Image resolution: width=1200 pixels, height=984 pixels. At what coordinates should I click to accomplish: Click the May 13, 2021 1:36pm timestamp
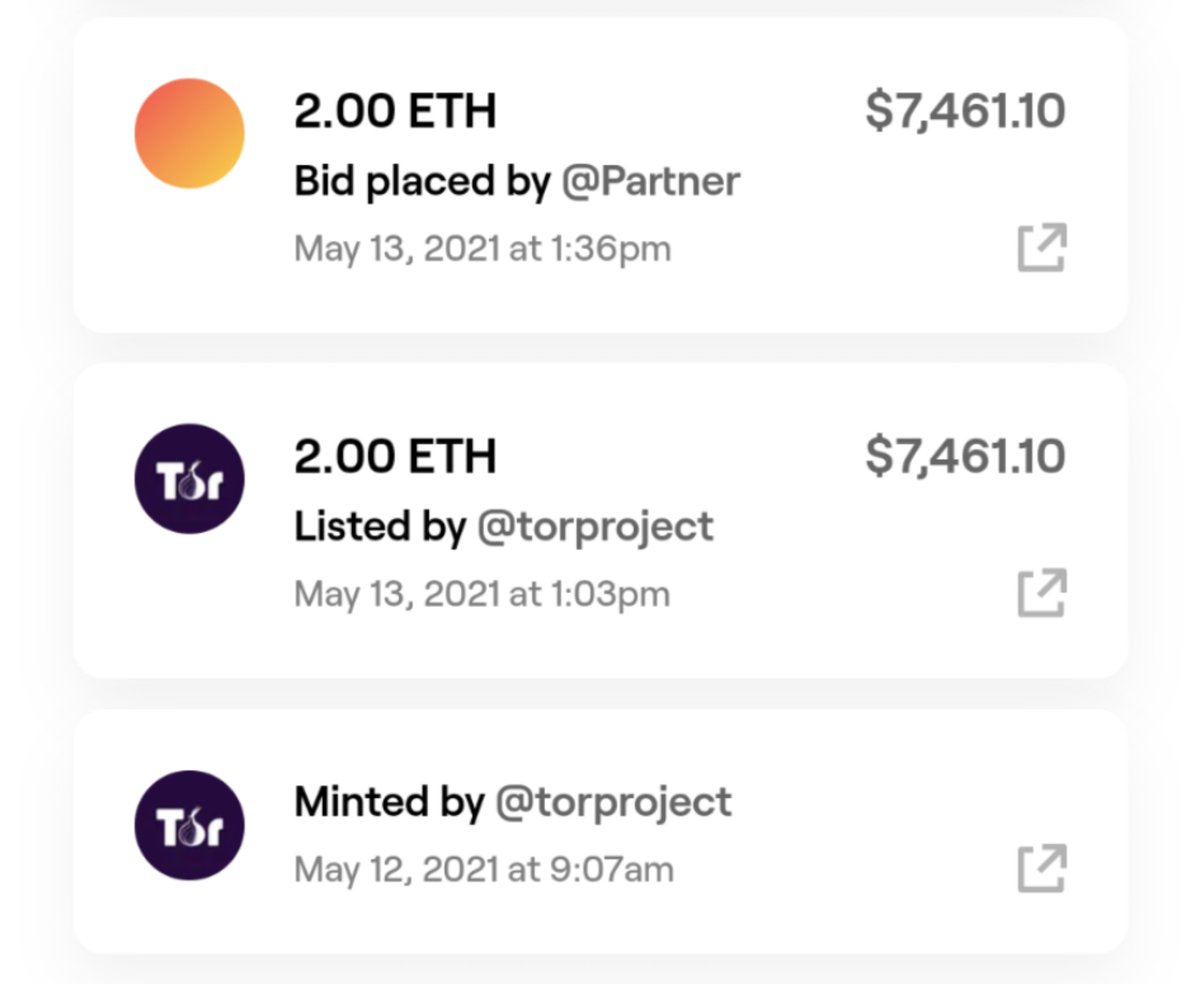click(x=482, y=249)
